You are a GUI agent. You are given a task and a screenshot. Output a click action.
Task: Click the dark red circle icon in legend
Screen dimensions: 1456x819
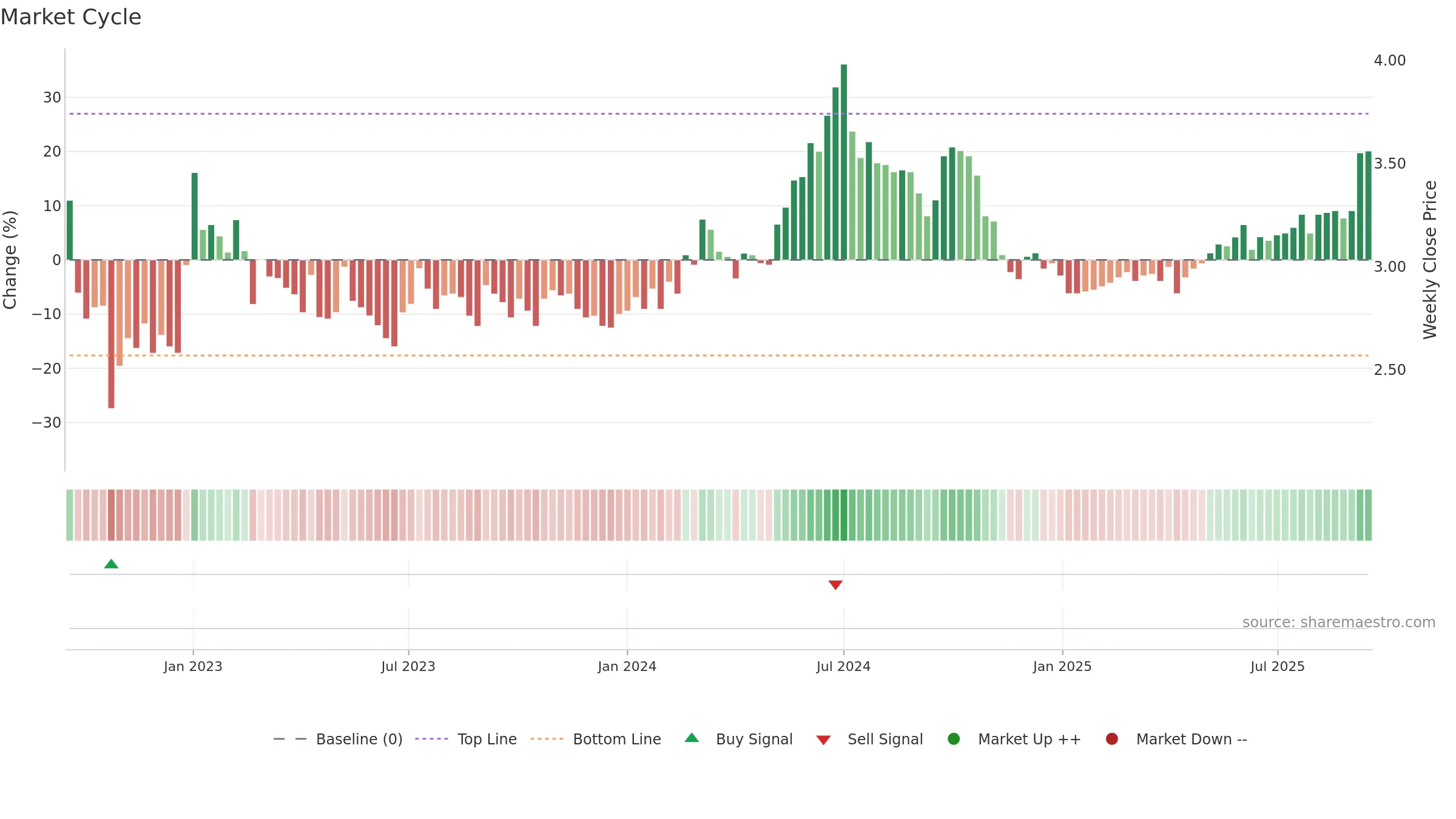(x=1112, y=739)
